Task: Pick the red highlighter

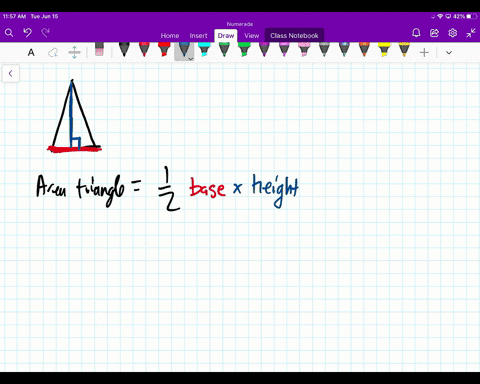Action: click(164, 49)
